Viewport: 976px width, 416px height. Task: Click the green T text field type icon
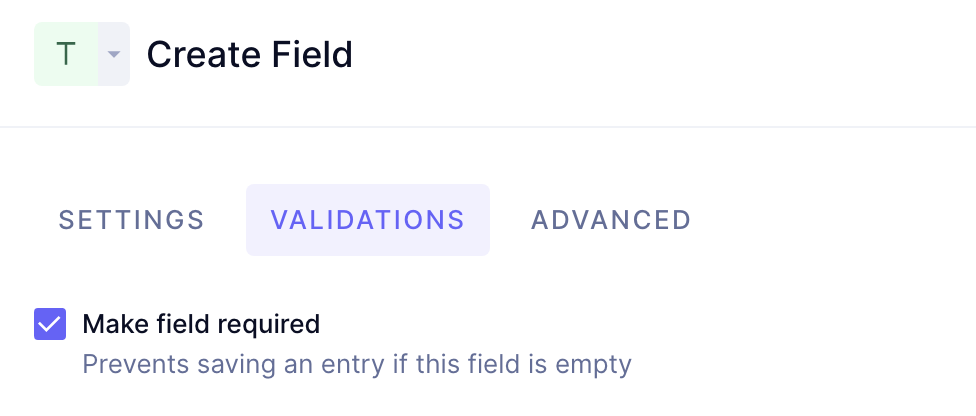(66, 54)
